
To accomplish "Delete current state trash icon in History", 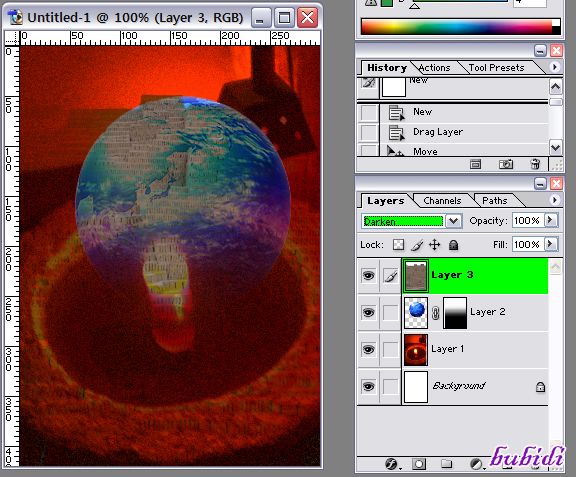I will coord(536,164).
